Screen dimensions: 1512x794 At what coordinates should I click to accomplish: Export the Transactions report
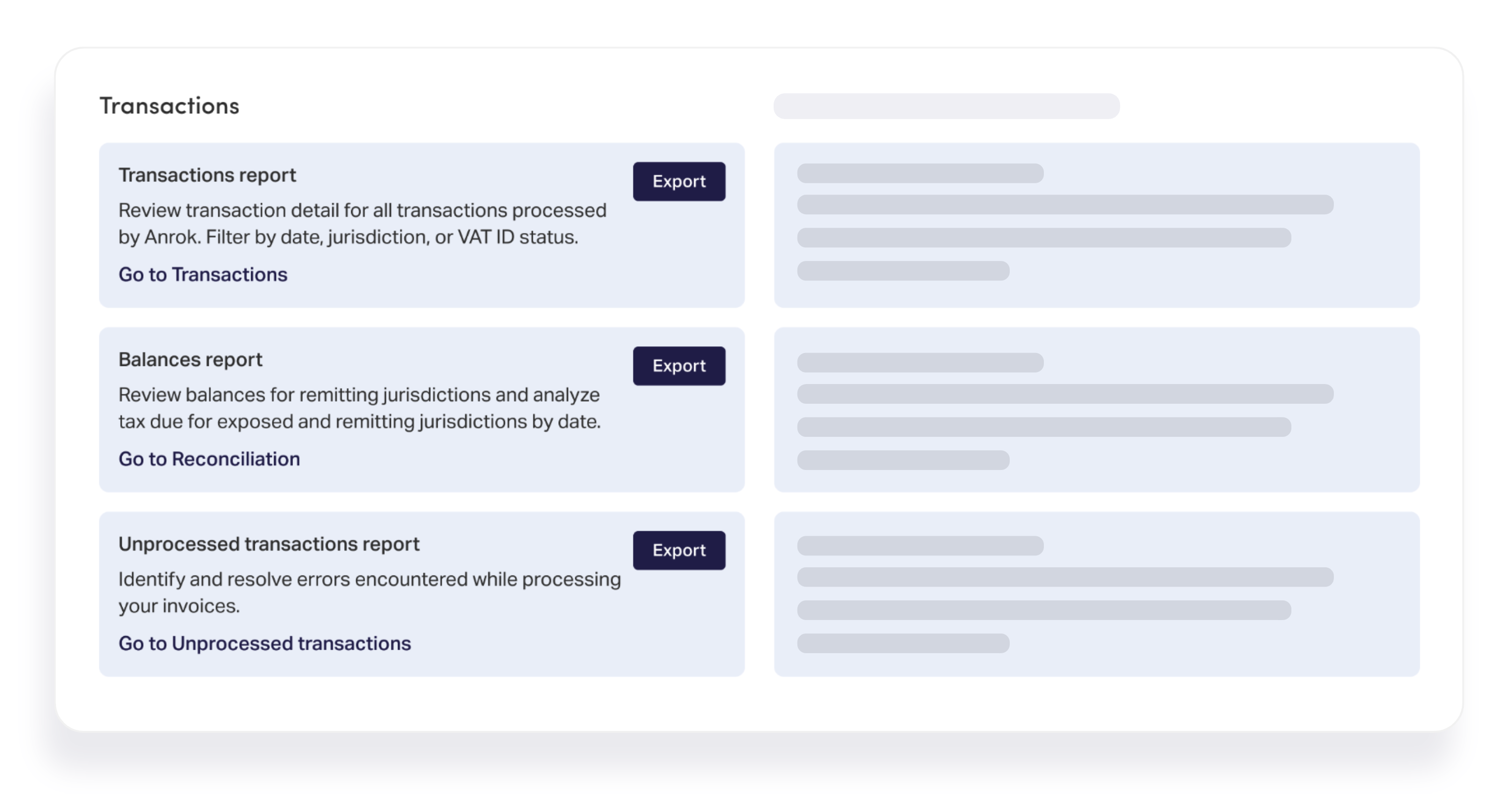click(x=678, y=181)
